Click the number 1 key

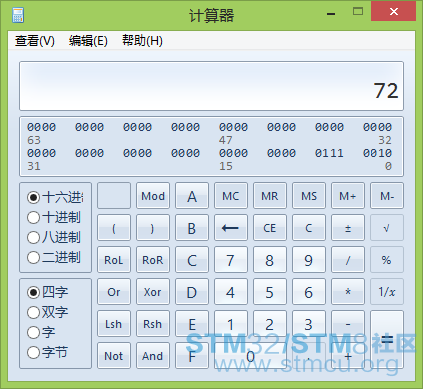tap(231, 324)
